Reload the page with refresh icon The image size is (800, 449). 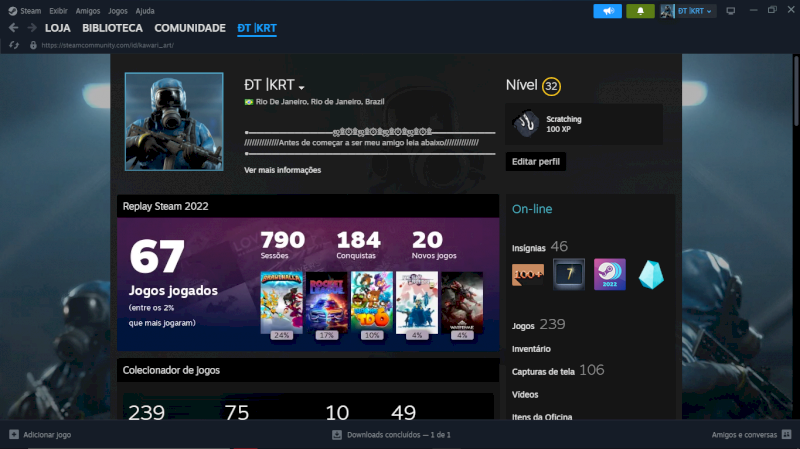pyautogui.click(x=14, y=45)
